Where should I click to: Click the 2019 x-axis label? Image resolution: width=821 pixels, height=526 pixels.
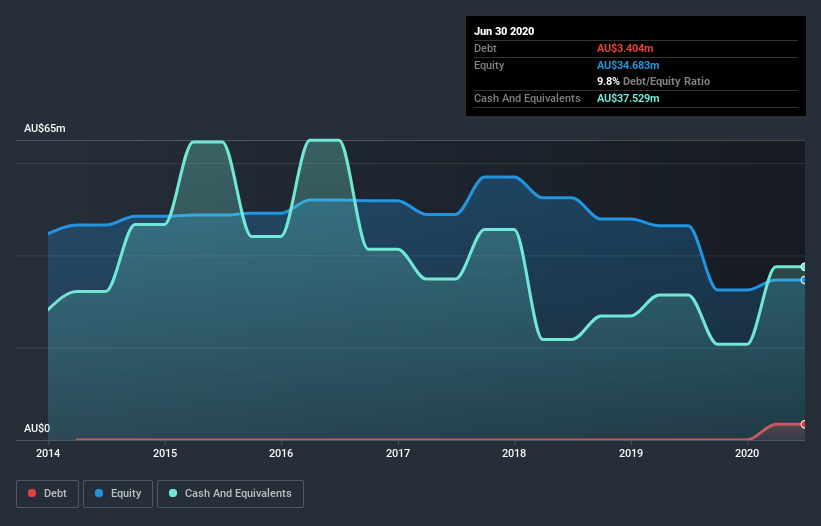point(631,453)
